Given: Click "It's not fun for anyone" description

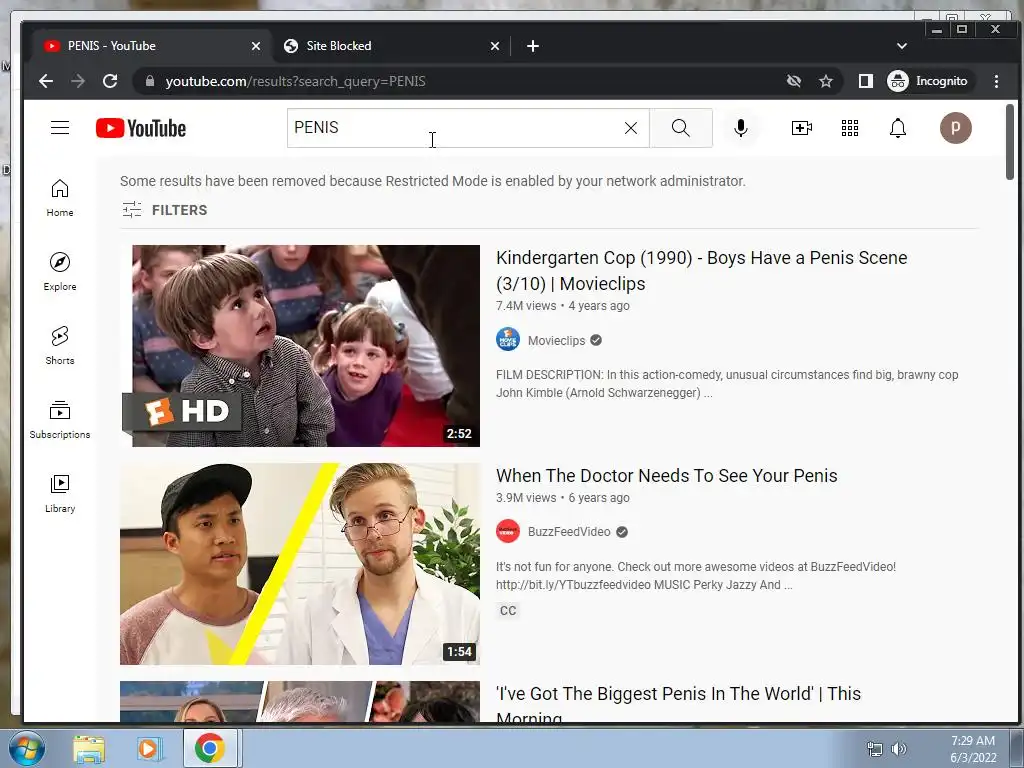Looking at the screenshot, I should (696, 575).
